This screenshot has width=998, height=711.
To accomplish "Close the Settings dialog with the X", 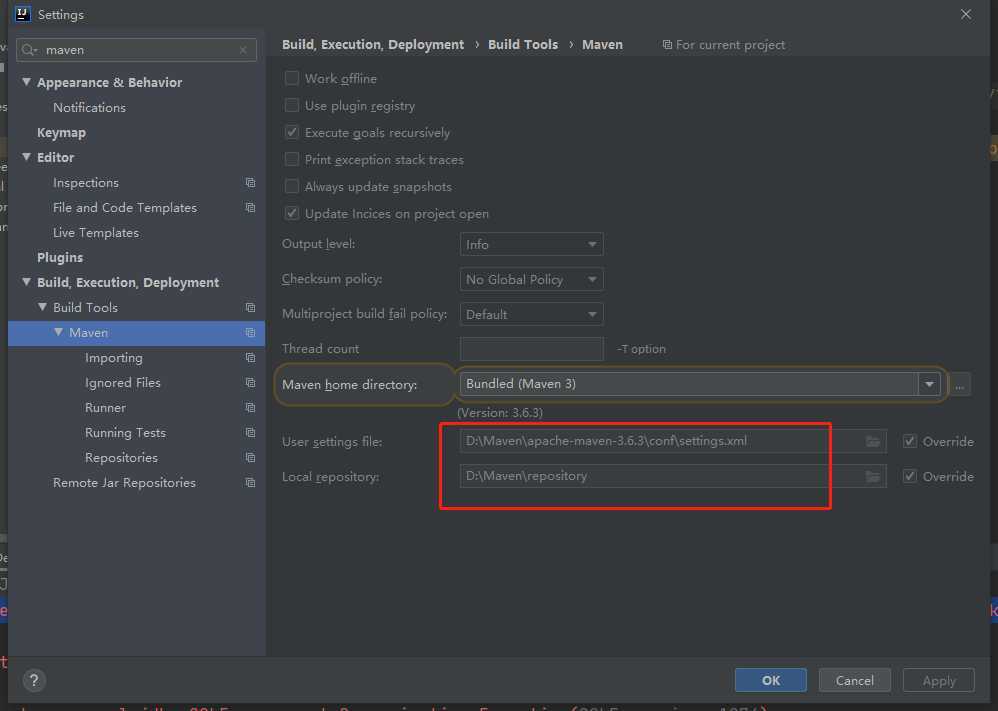I will point(966,14).
